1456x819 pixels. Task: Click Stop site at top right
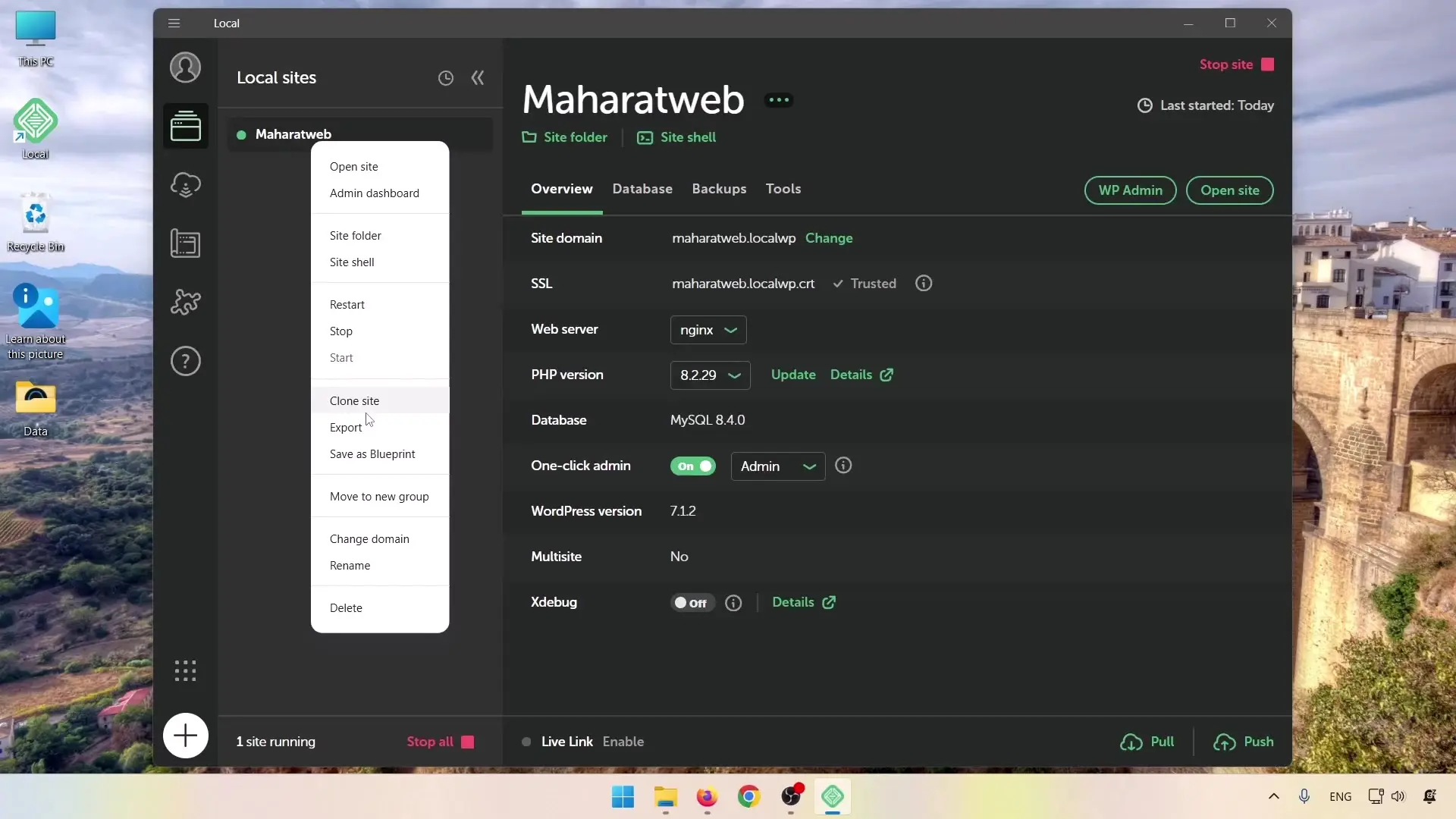point(1236,64)
